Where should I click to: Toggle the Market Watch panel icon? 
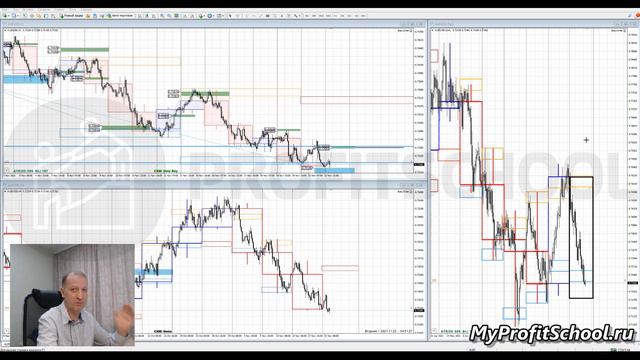point(24,16)
